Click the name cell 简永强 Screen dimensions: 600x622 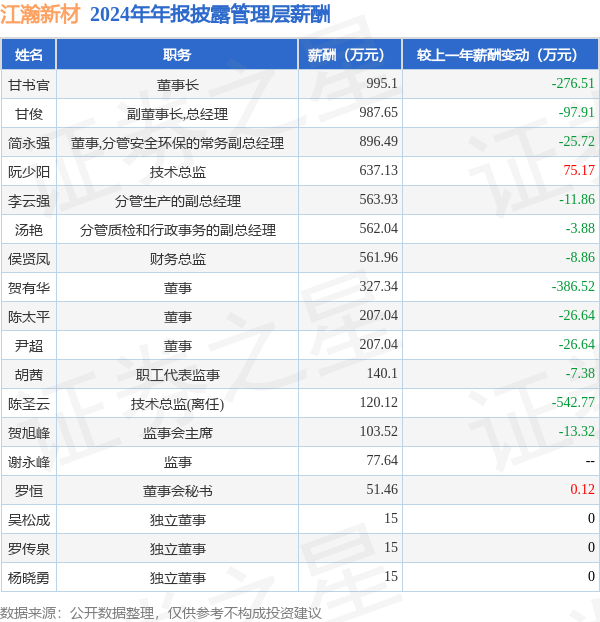coord(29,143)
